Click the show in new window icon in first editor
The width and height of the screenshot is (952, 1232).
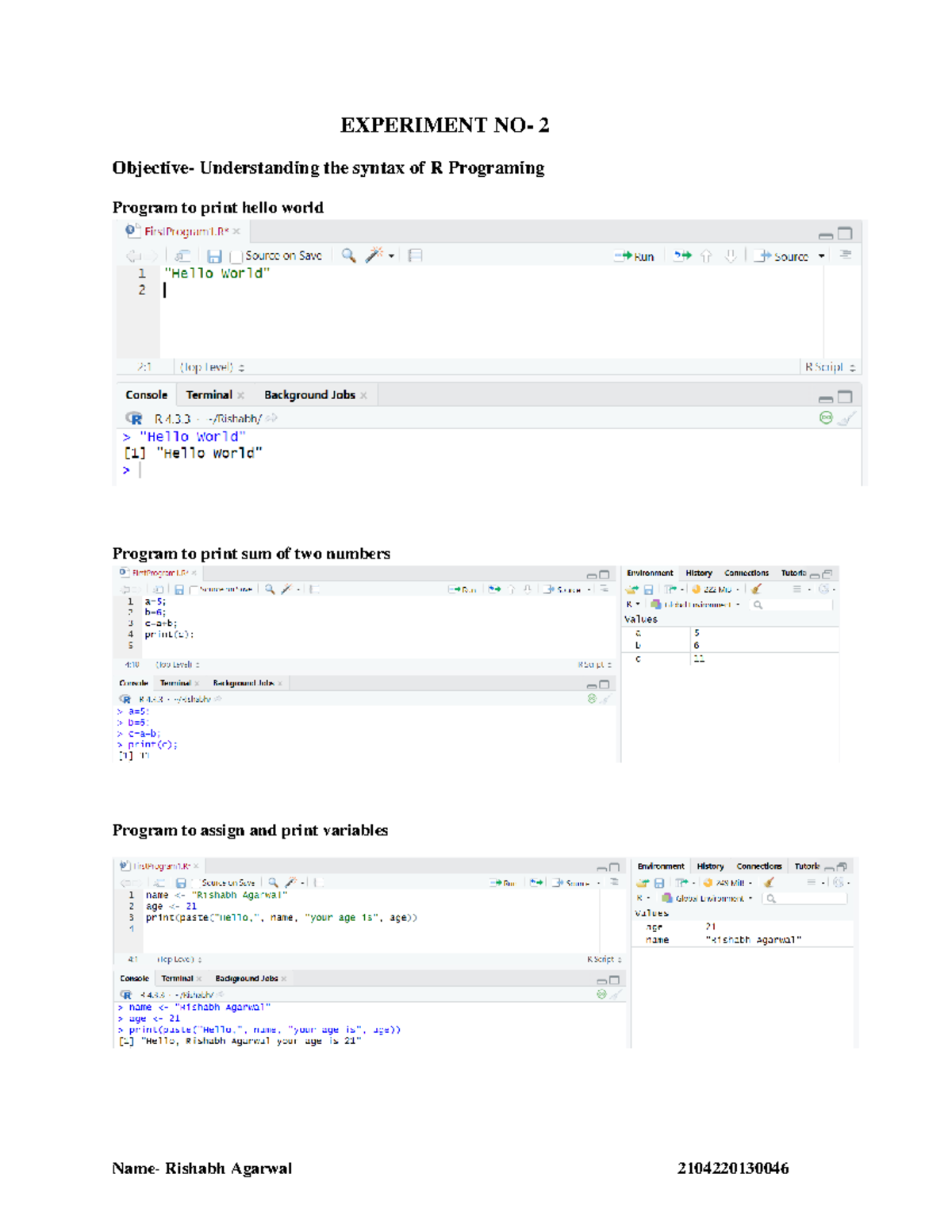(182, 255)
